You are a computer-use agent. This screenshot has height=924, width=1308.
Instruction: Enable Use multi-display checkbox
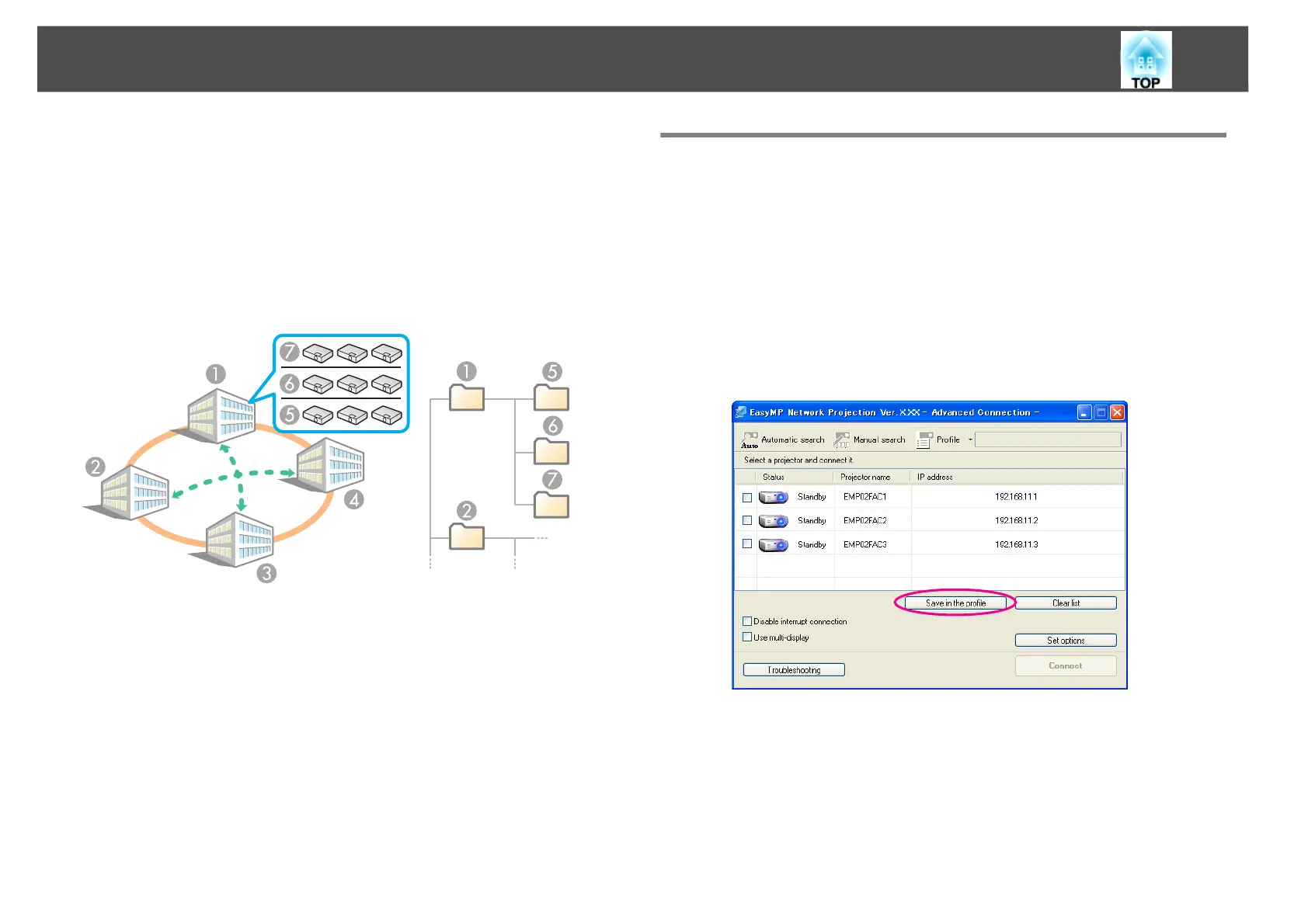point(747,637)
